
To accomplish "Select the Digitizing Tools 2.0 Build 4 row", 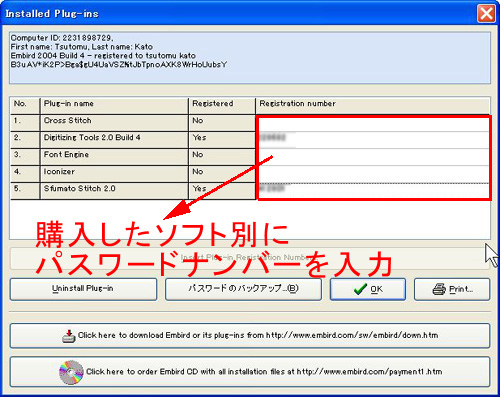I will 250,140.
